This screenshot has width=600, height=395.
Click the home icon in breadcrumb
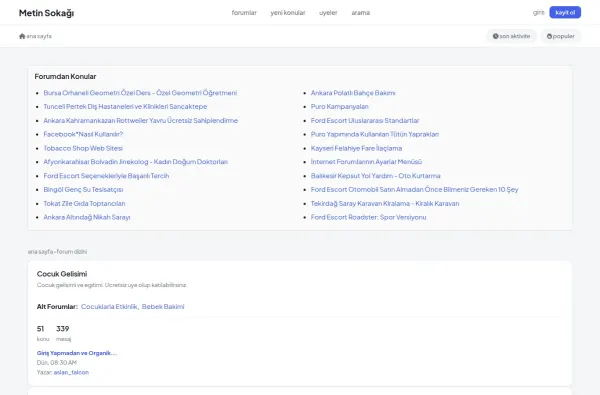click(22, 36)
